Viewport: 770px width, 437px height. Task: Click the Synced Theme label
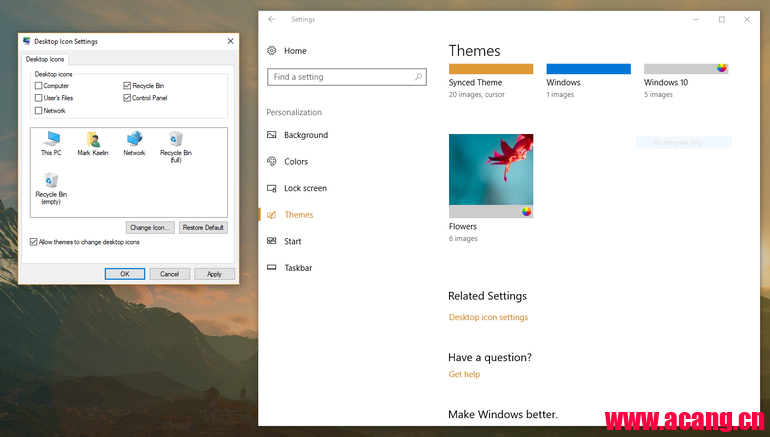[475, 82]
